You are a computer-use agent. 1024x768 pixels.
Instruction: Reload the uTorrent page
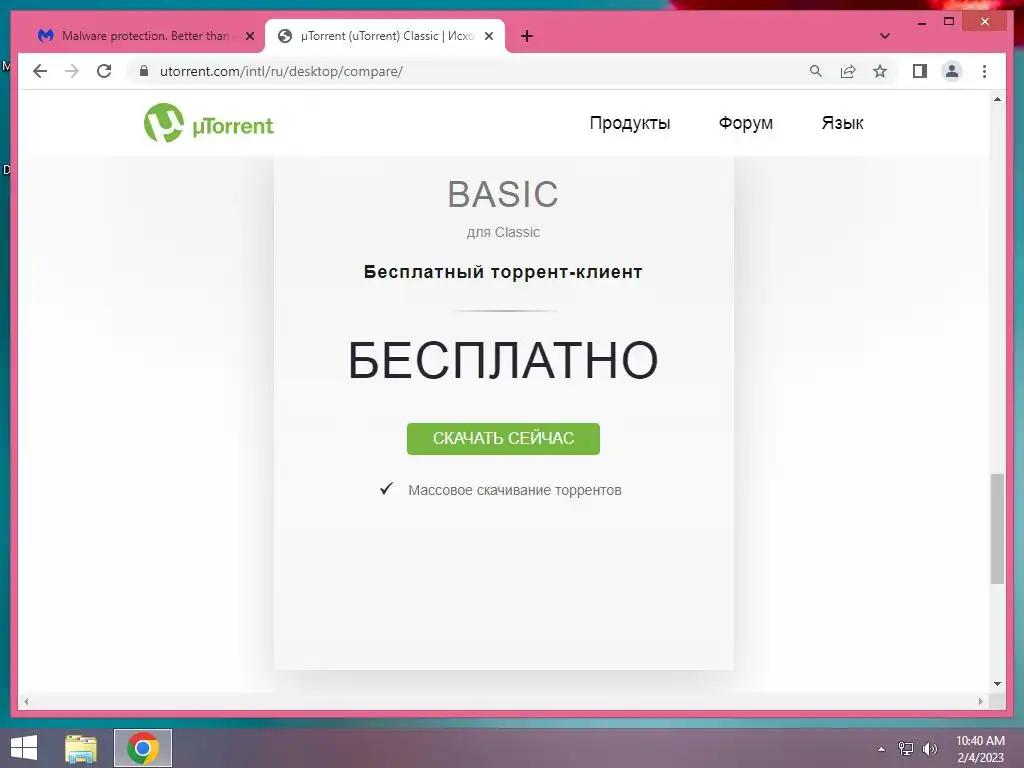(x=104, y=71)
